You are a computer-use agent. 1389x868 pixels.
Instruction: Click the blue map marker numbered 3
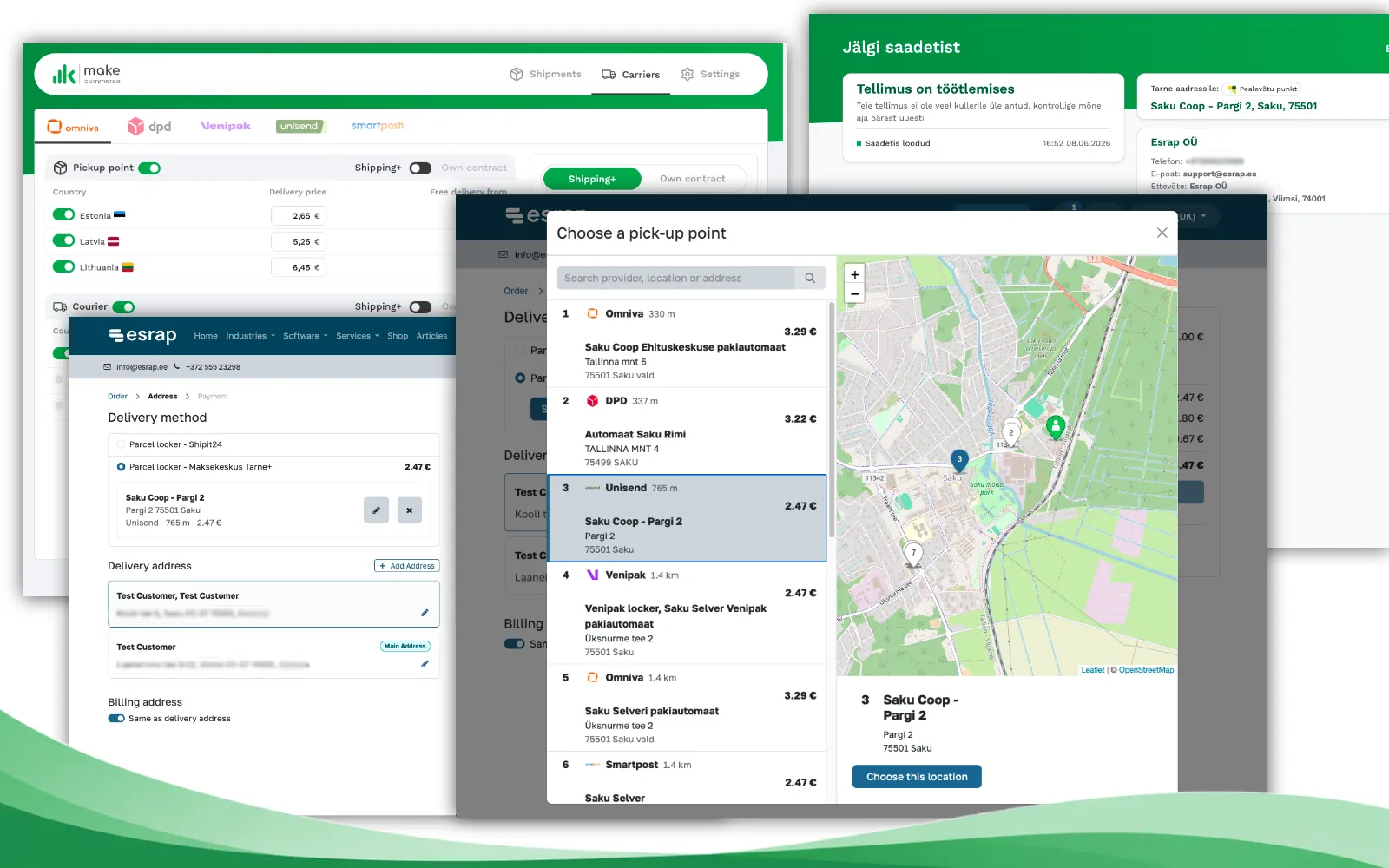click(959, 460)
